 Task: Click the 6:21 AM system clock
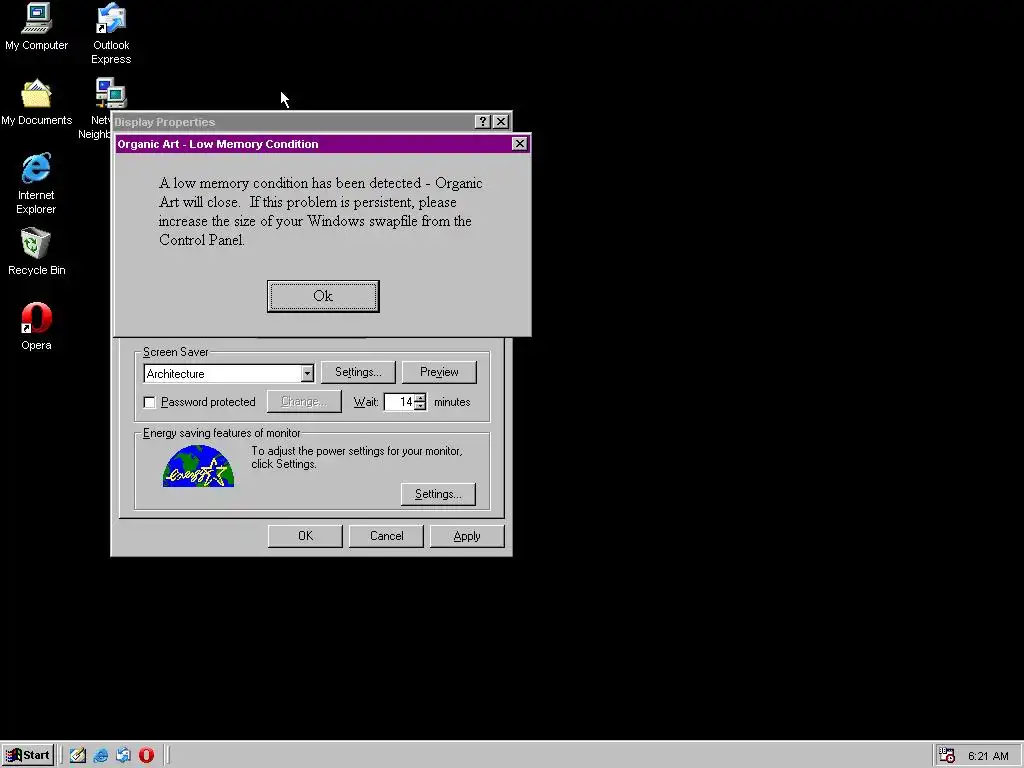point(988,756)
